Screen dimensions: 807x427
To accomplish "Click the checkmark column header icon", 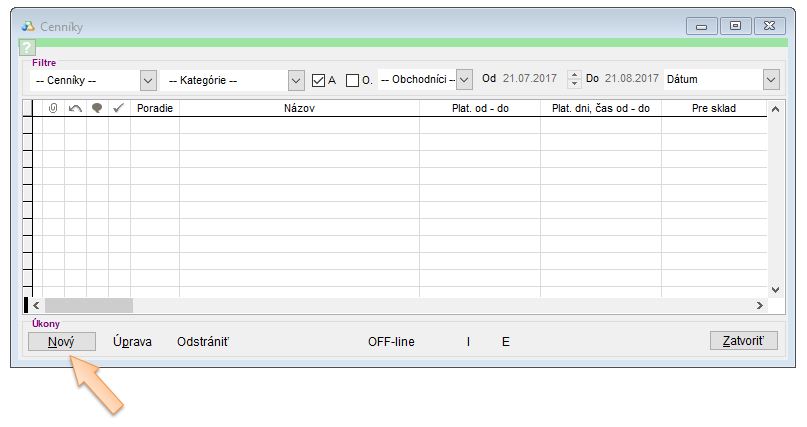I will click(119, 108).
